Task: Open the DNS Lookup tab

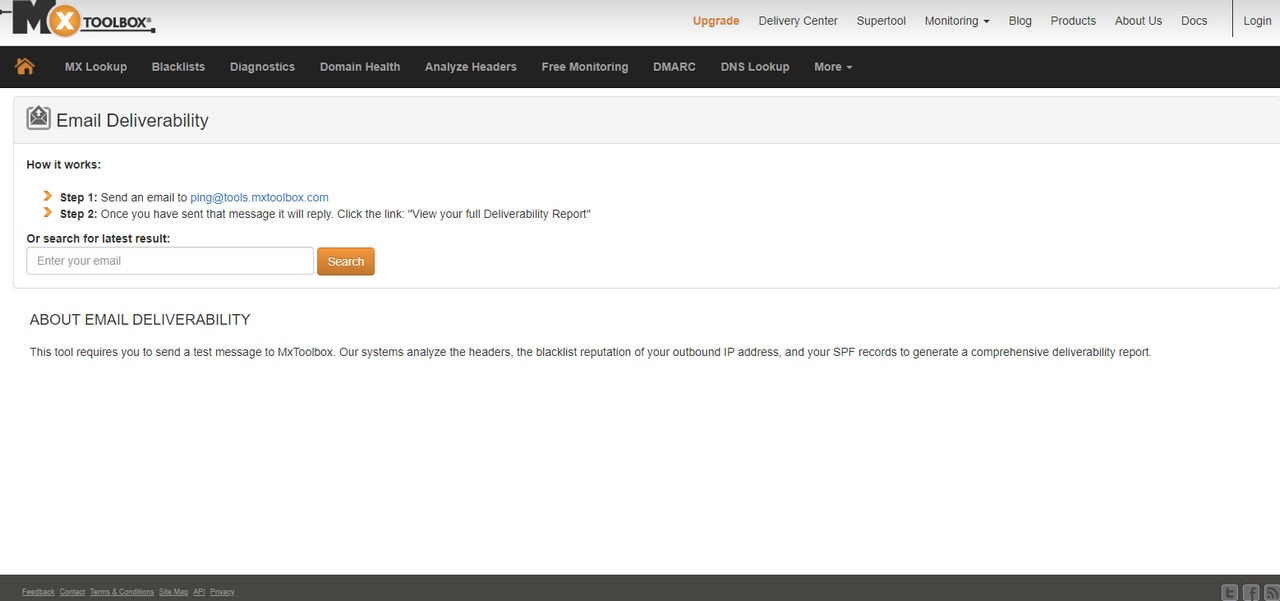Action: (x=755, y=67)
